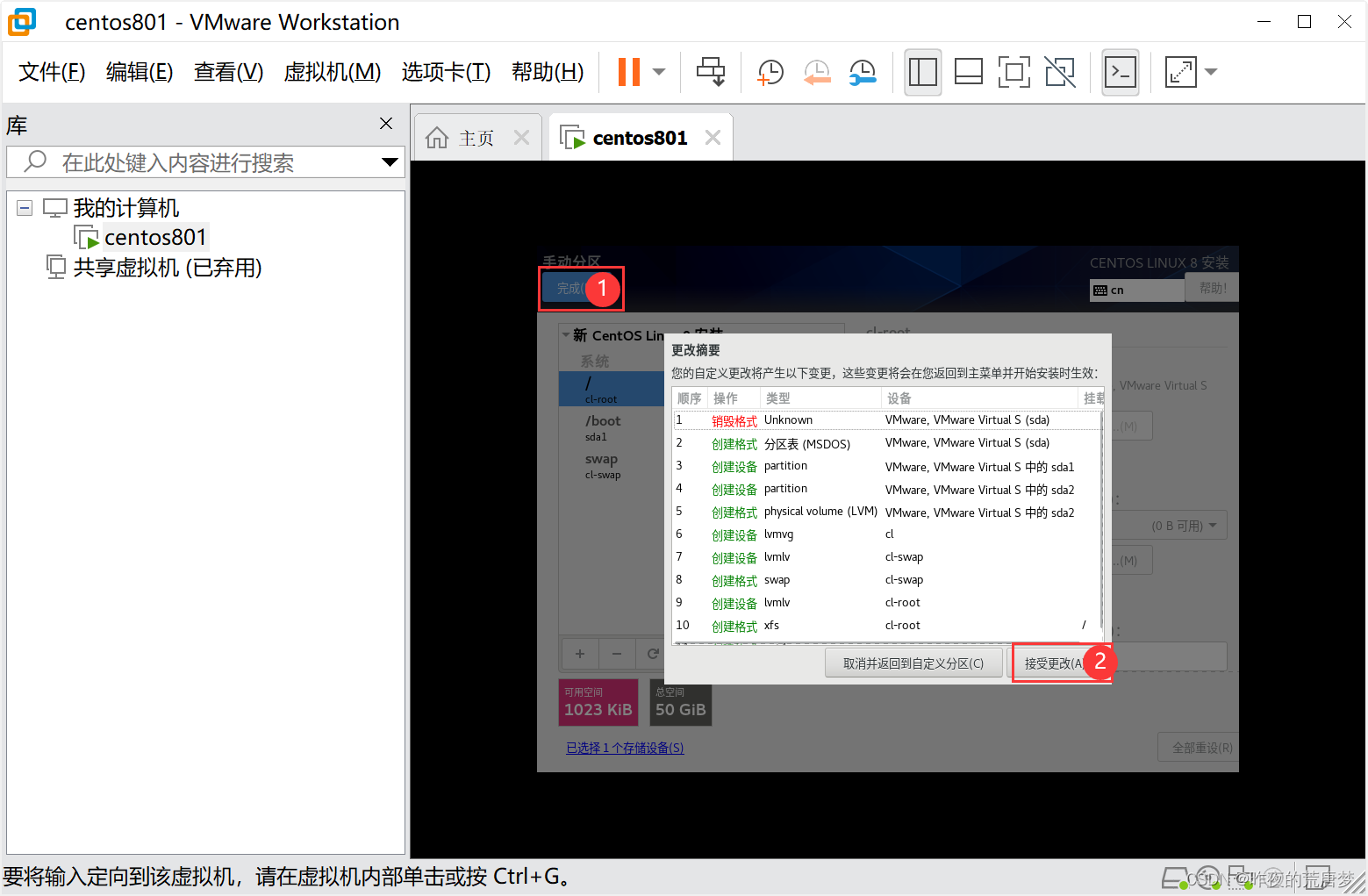Image resolution: width=1368 pixels, height=896 pixels.
Task: Open the library search dropdown arrow
Action: tap(390, 162)
